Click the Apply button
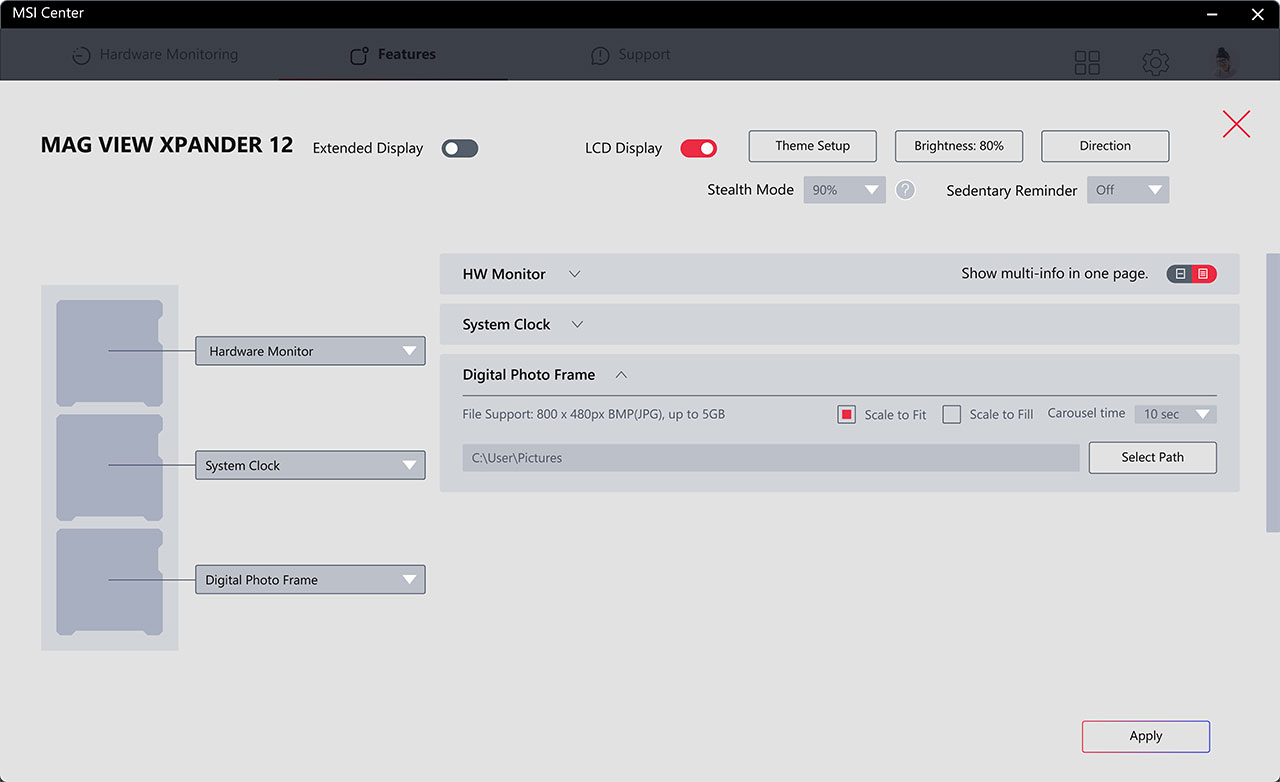 coord(1146,736)
